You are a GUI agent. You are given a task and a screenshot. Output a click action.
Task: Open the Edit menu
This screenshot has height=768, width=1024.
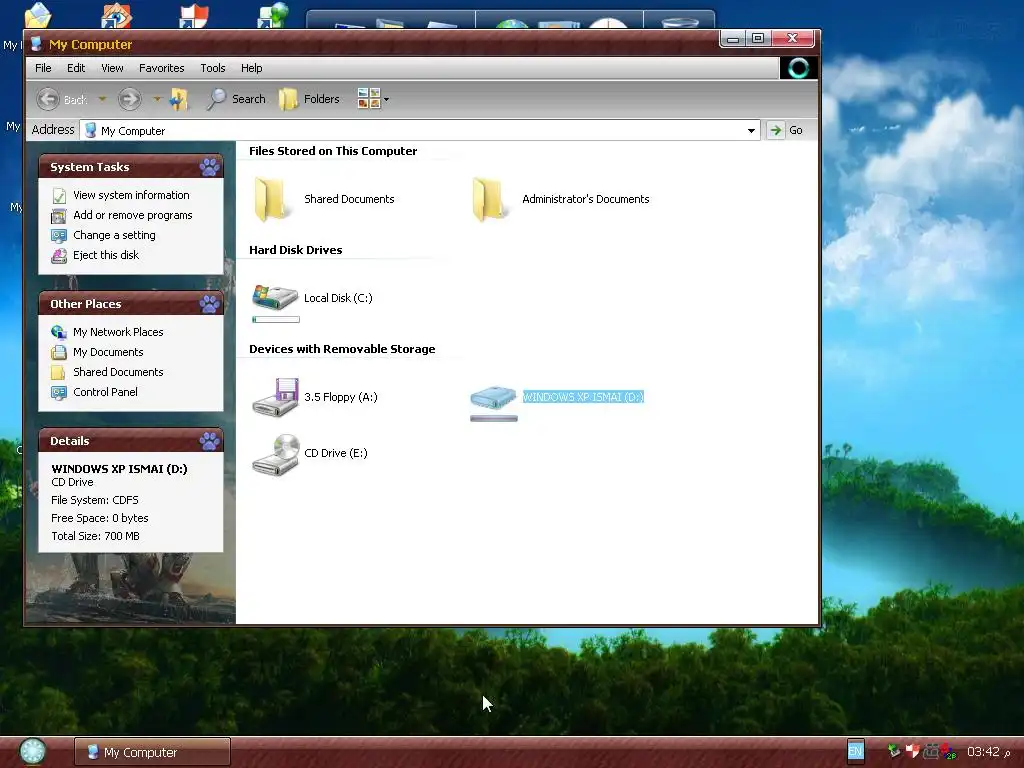coord(76,68)
